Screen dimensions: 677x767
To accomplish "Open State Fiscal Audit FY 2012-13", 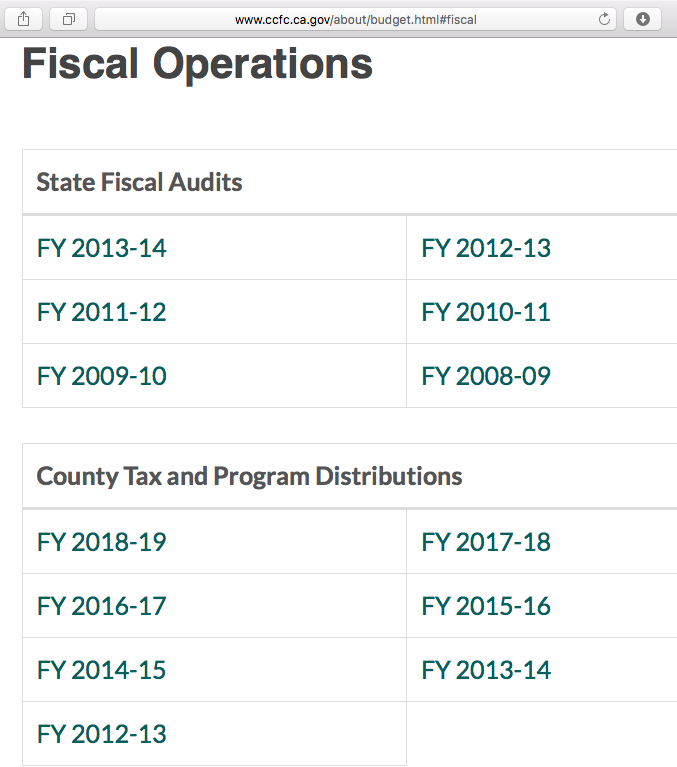I will tap(486, 248).
